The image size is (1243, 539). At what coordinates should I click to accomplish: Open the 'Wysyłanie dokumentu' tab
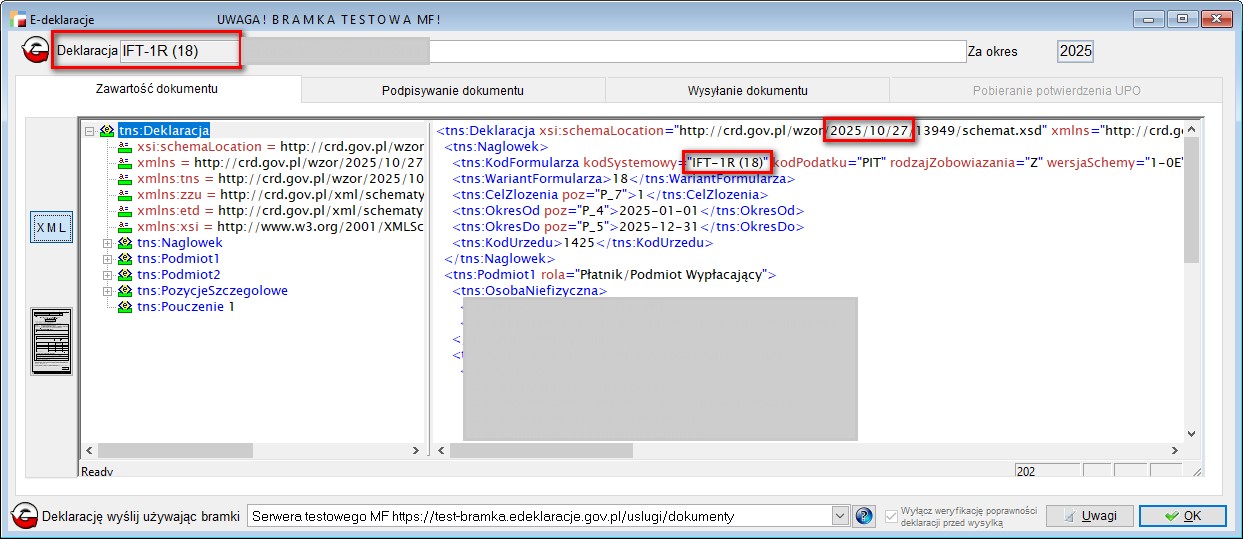pos(747,90)
